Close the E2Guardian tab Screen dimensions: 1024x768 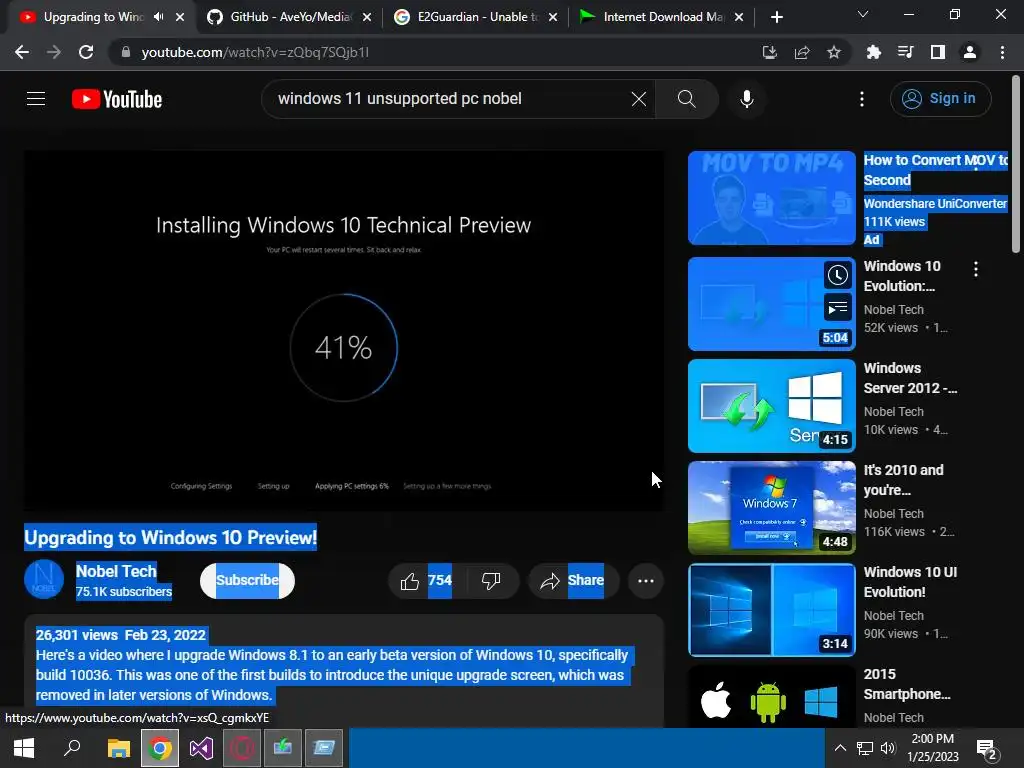[x=553, y=17]
